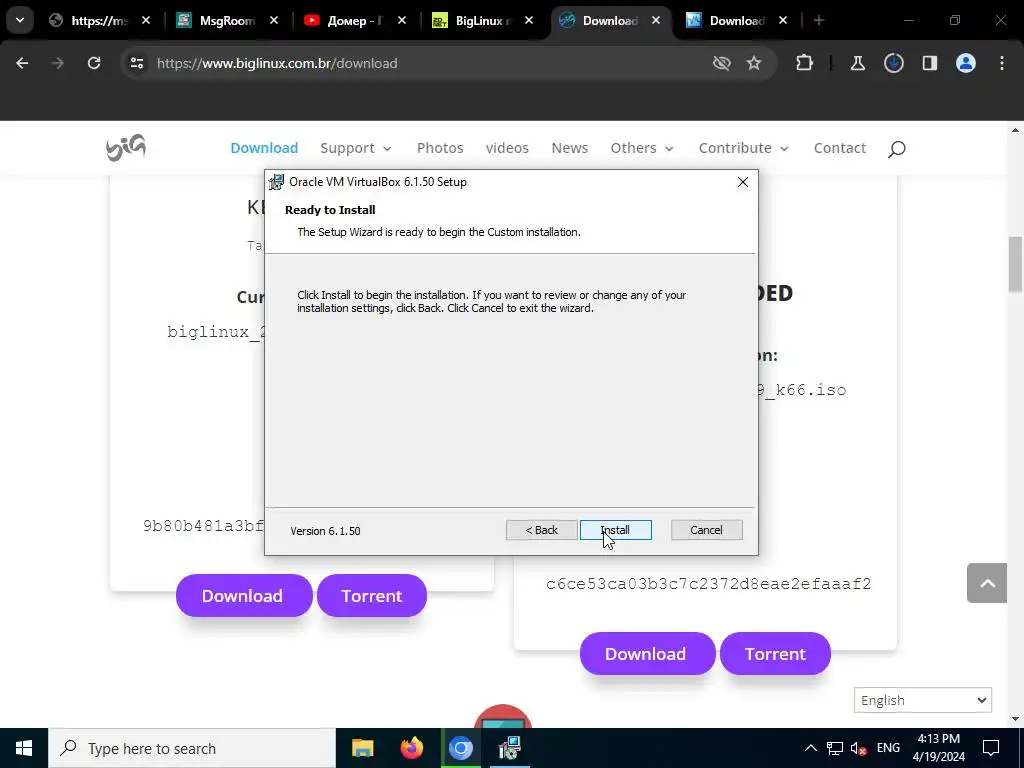Open the Chrome Labs flask icon
1024x768 pixels.
[x=857, y=63]
